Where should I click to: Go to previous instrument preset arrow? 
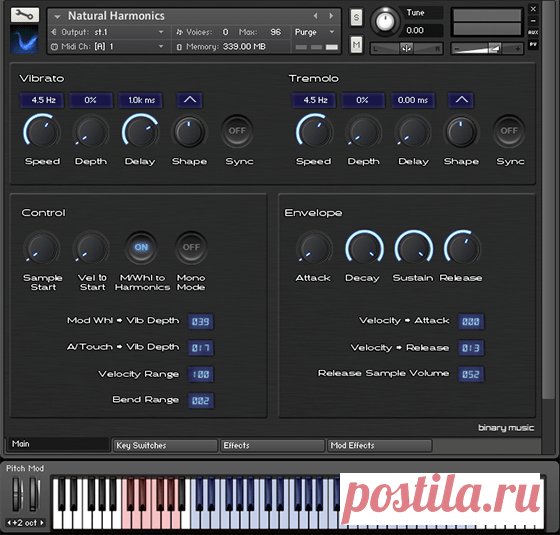point(315,16)
